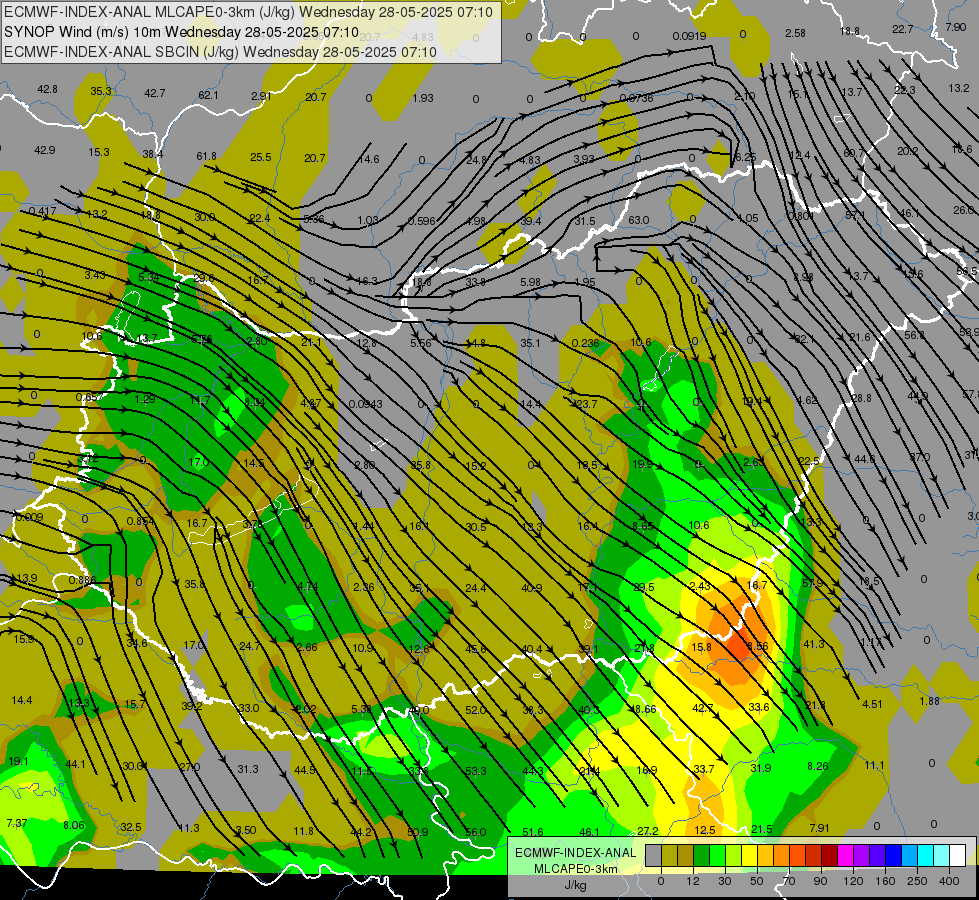Click the map value 0.854
This screenshot has height=900, width=979.
coord(140,522)
